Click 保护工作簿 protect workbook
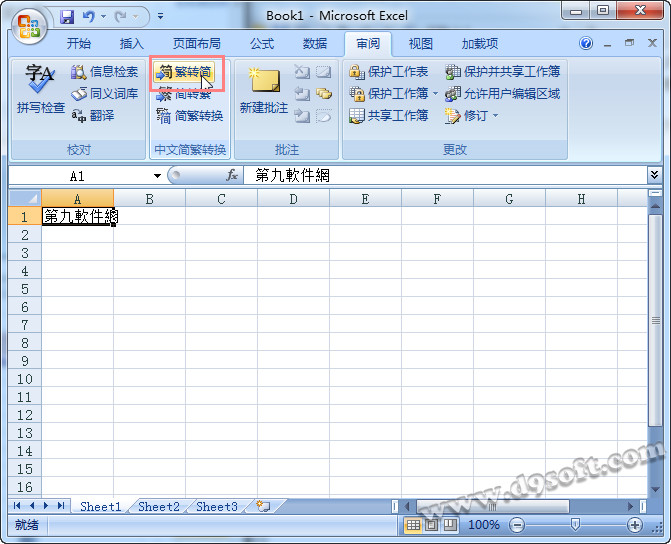The width and height of the screenshot is (671, 544). click(388, 93)
